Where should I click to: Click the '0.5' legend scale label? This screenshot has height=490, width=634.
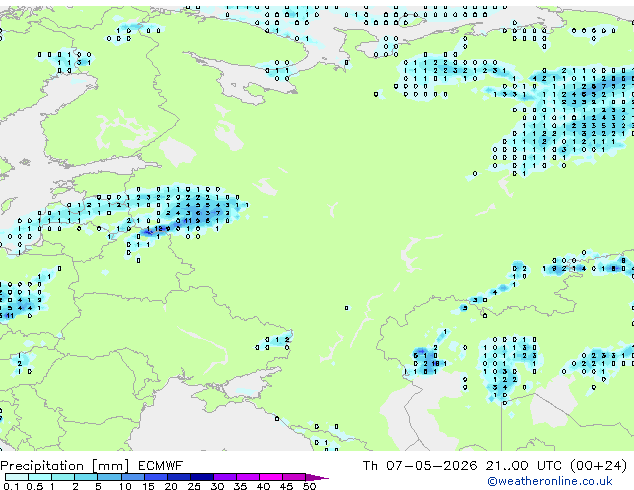point(35,486)
